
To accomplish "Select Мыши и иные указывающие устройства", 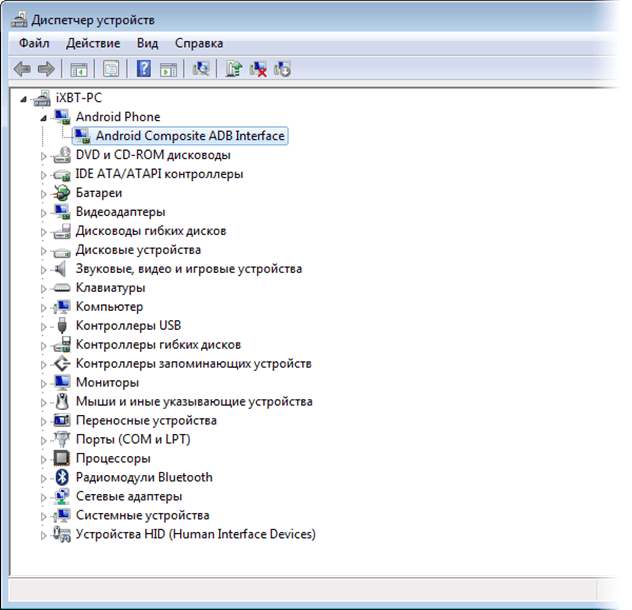I will click(x=194, y=401).
